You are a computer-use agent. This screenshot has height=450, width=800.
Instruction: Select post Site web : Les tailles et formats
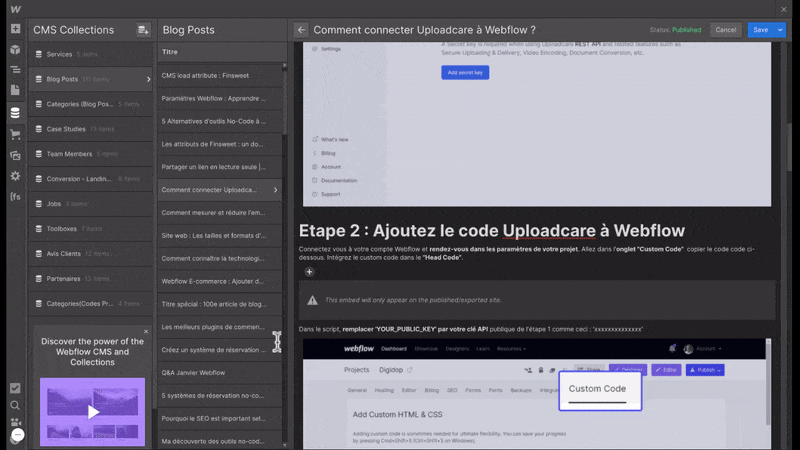coord(220,236)
